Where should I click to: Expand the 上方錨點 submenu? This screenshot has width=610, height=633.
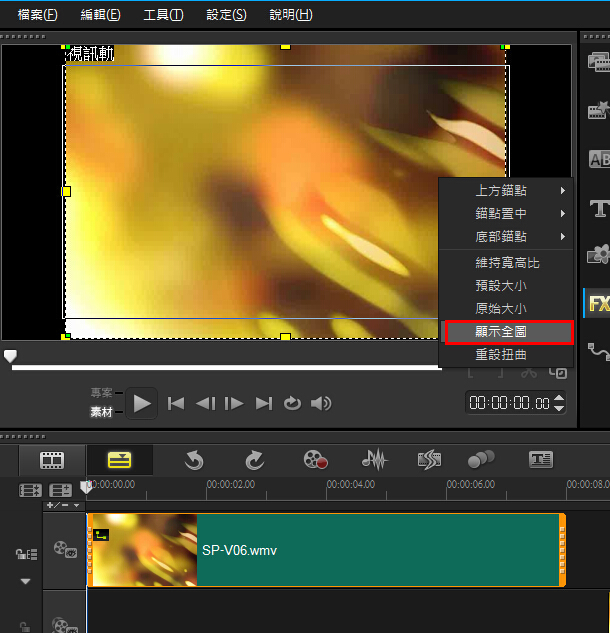point(506,191)
